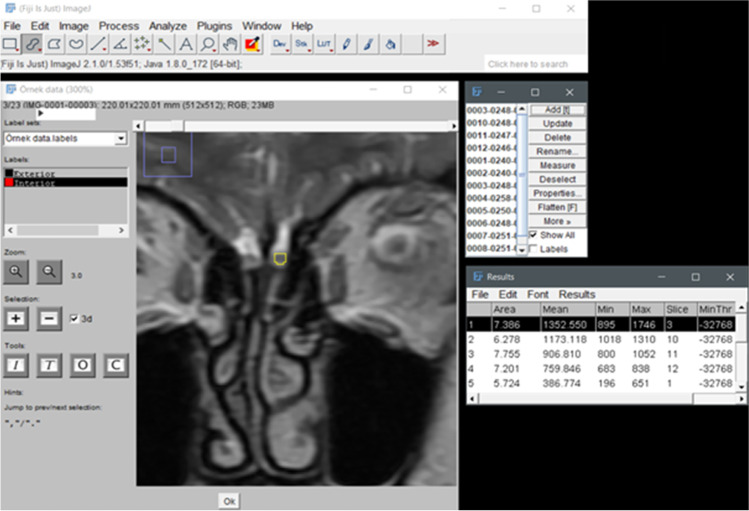Select the Scrolling hand tool
749x511 pixels.
point(230,44)
